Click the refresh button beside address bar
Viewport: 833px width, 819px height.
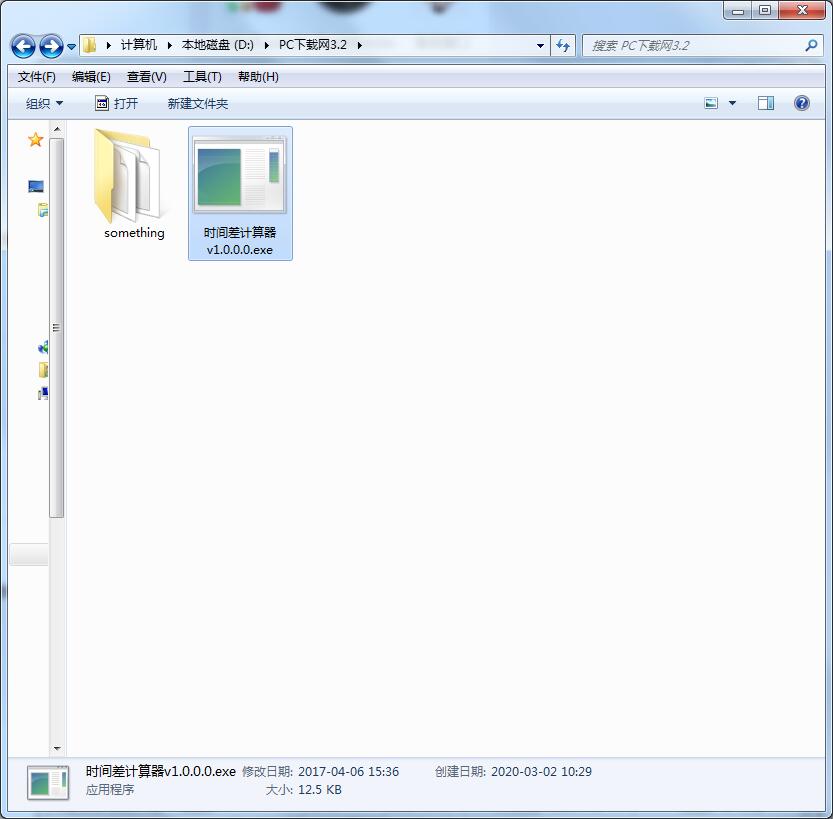[563, 45]
